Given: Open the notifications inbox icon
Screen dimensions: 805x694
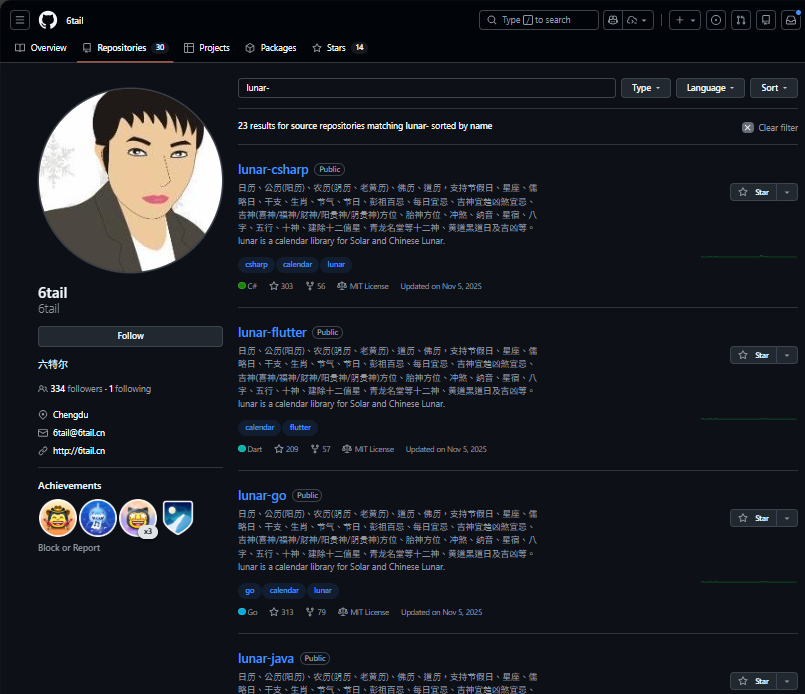Looking at the screenshot, I should pos(790,20).
